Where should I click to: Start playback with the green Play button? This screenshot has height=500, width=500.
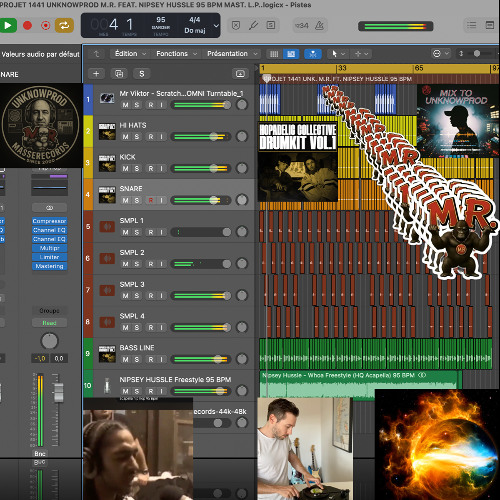tap(8, 25)
